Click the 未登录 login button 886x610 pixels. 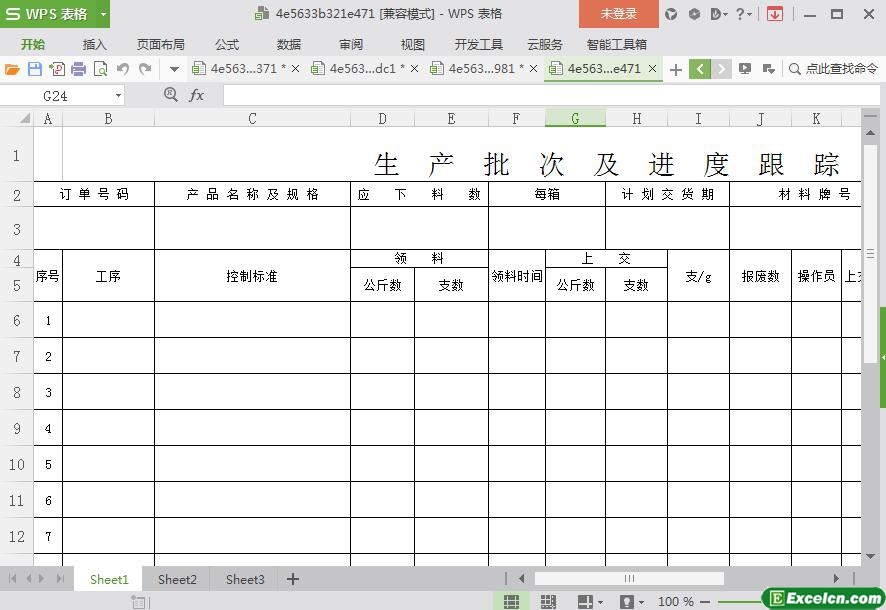coord(619,14)
